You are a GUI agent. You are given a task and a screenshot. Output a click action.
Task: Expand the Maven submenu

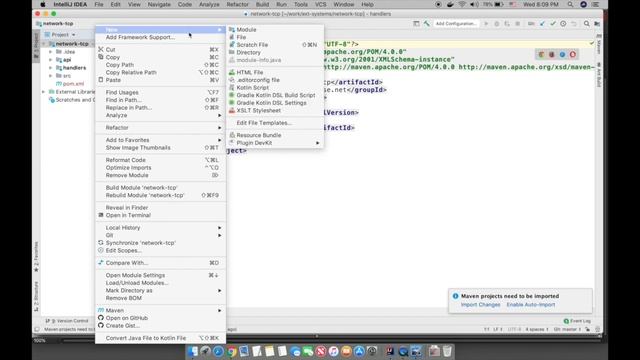tap(160, 311)
